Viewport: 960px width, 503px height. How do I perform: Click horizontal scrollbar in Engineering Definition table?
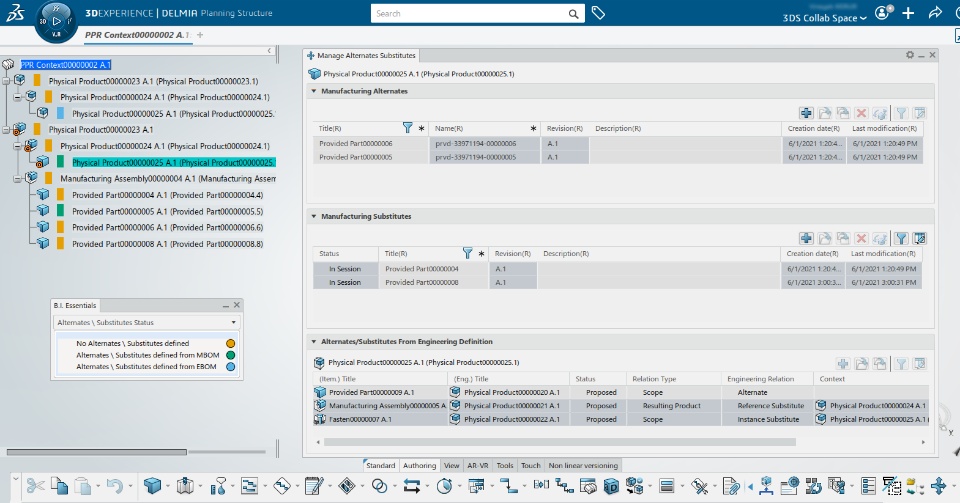(560, 442)
